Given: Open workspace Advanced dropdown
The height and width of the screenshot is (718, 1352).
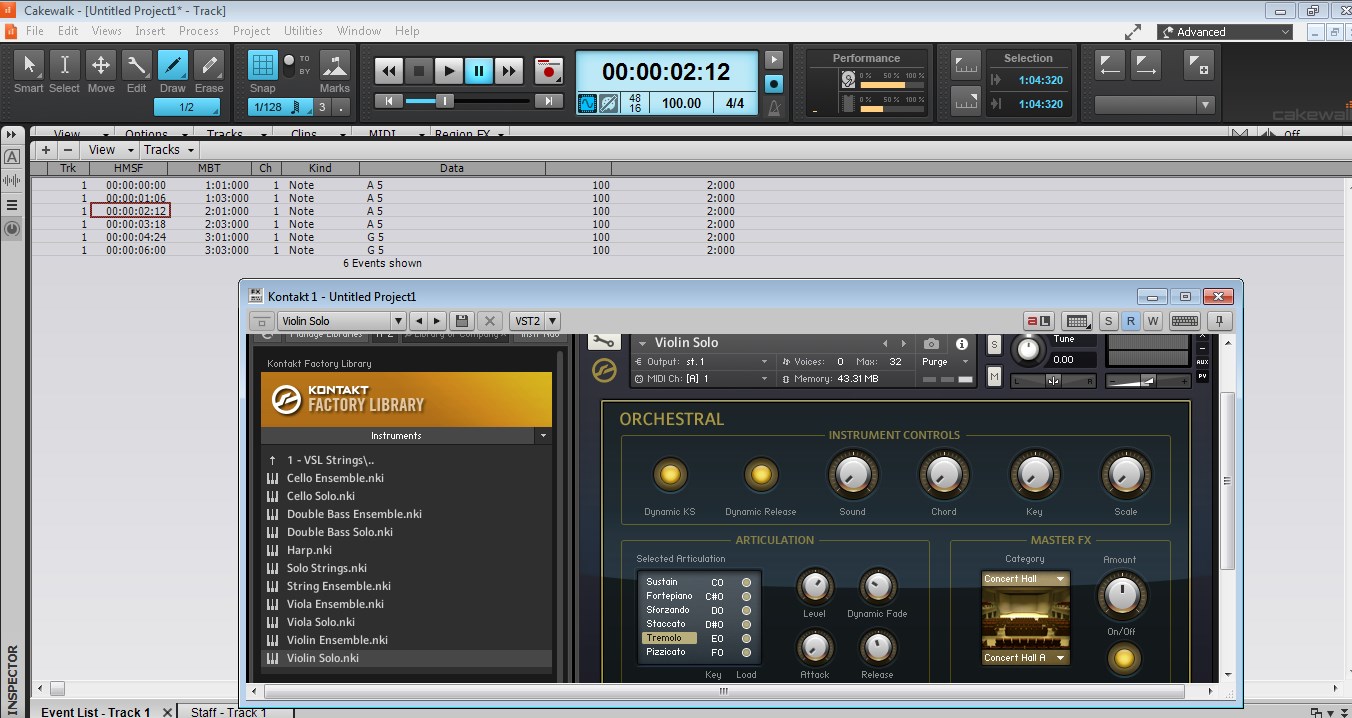Looking at the screenshot, I should point(1225,32).
